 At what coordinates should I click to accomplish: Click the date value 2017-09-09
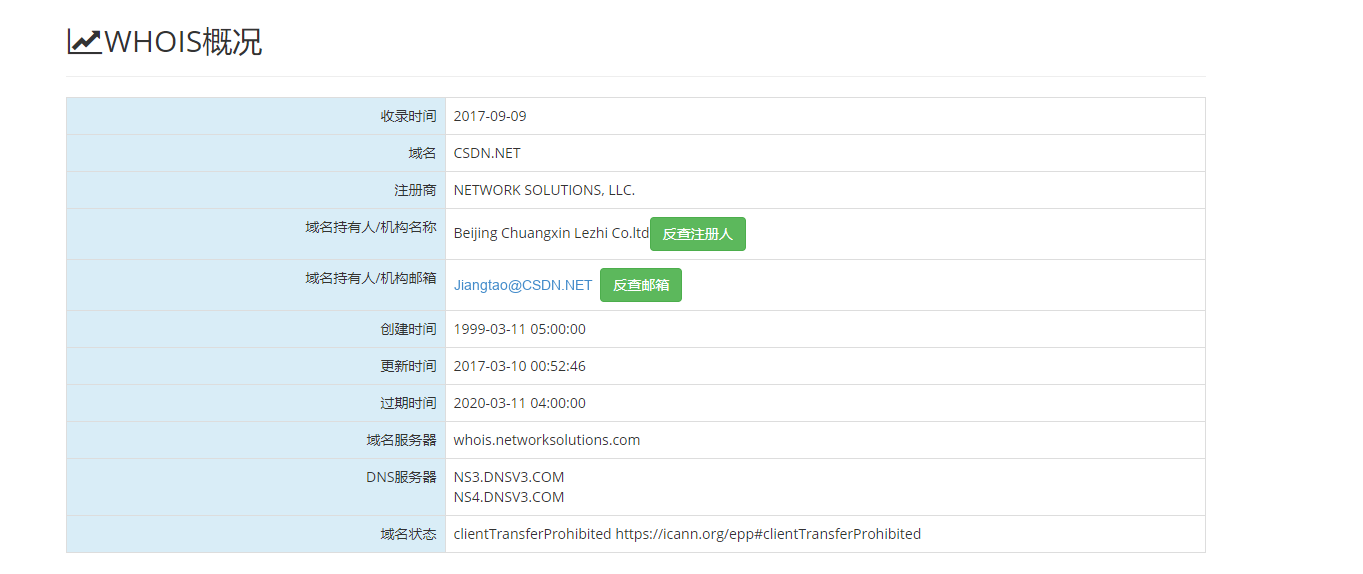(x=490, y=116)
